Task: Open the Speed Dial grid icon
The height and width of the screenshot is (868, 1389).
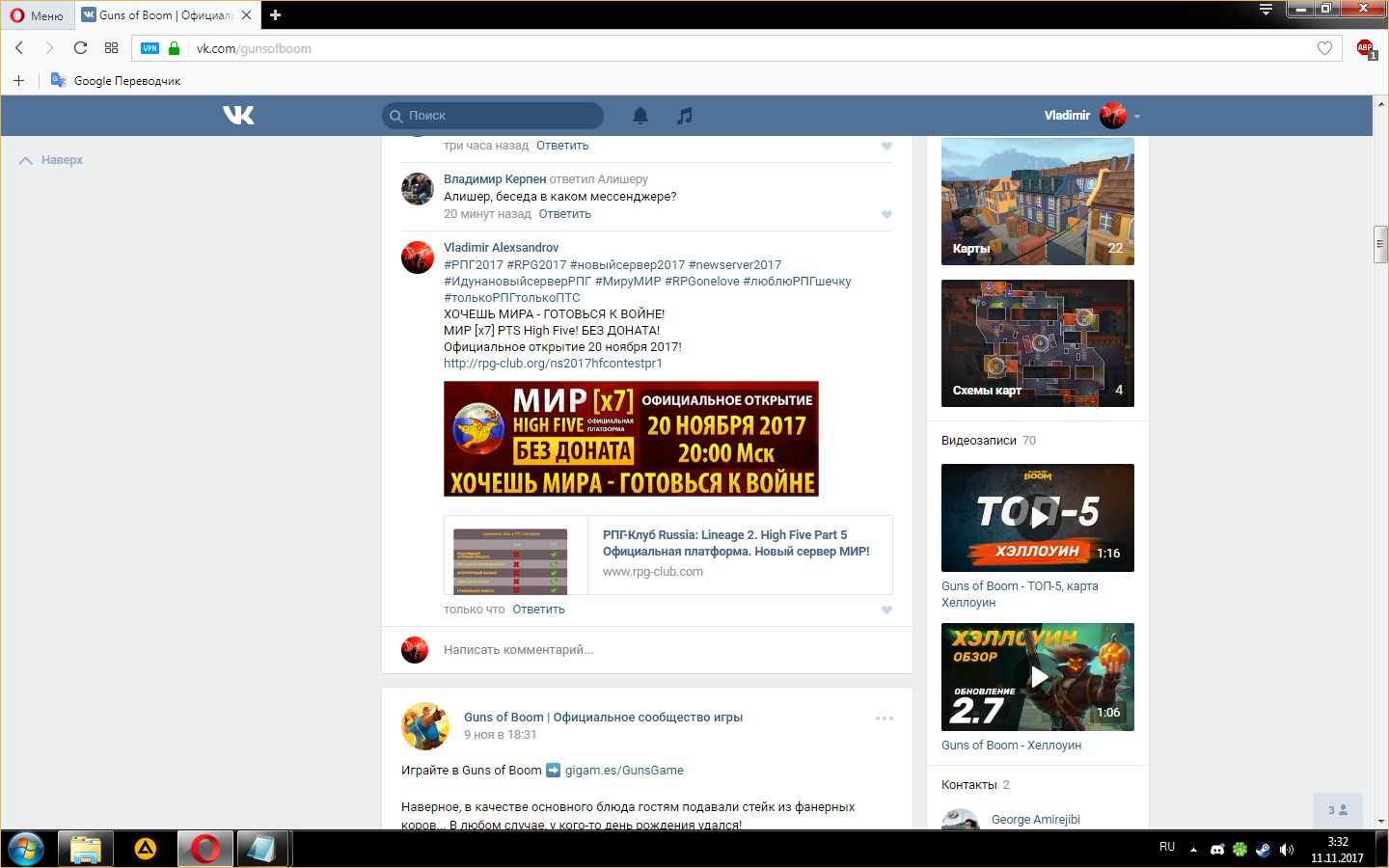Action: [111, 48]
